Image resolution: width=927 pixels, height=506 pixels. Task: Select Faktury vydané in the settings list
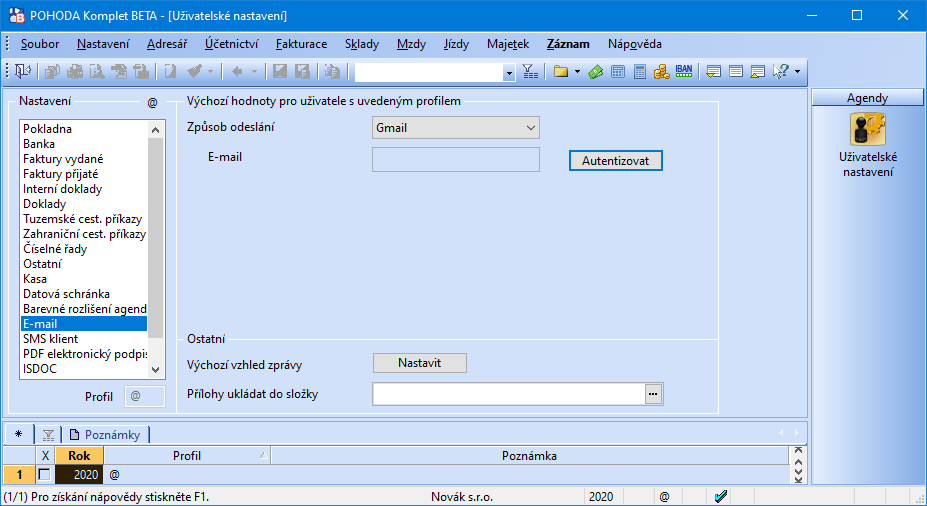(x=84, y=159)
